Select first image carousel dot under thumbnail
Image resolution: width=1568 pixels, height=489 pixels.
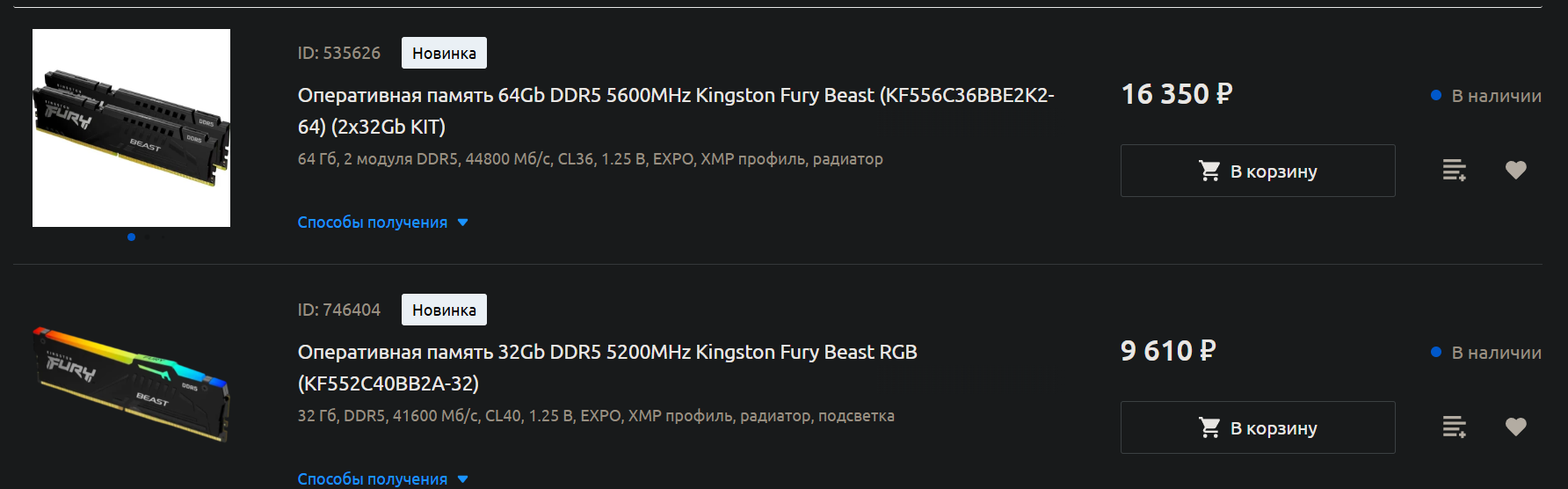(131, 237)
